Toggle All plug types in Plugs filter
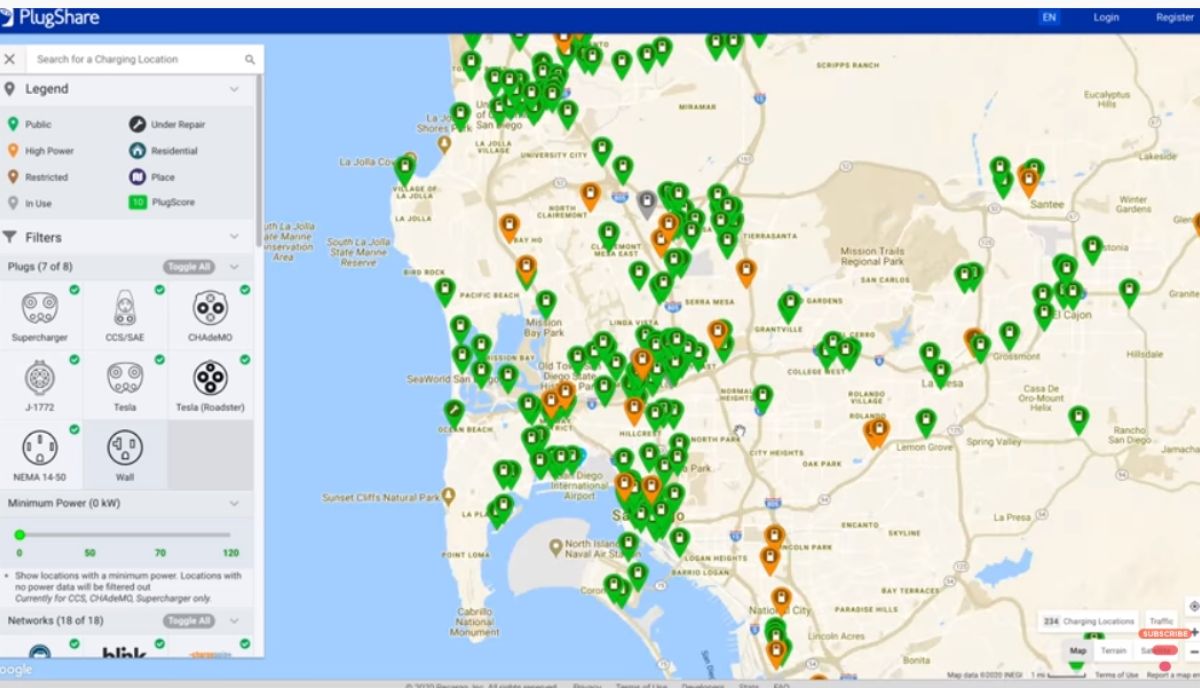 pos(190,267)
